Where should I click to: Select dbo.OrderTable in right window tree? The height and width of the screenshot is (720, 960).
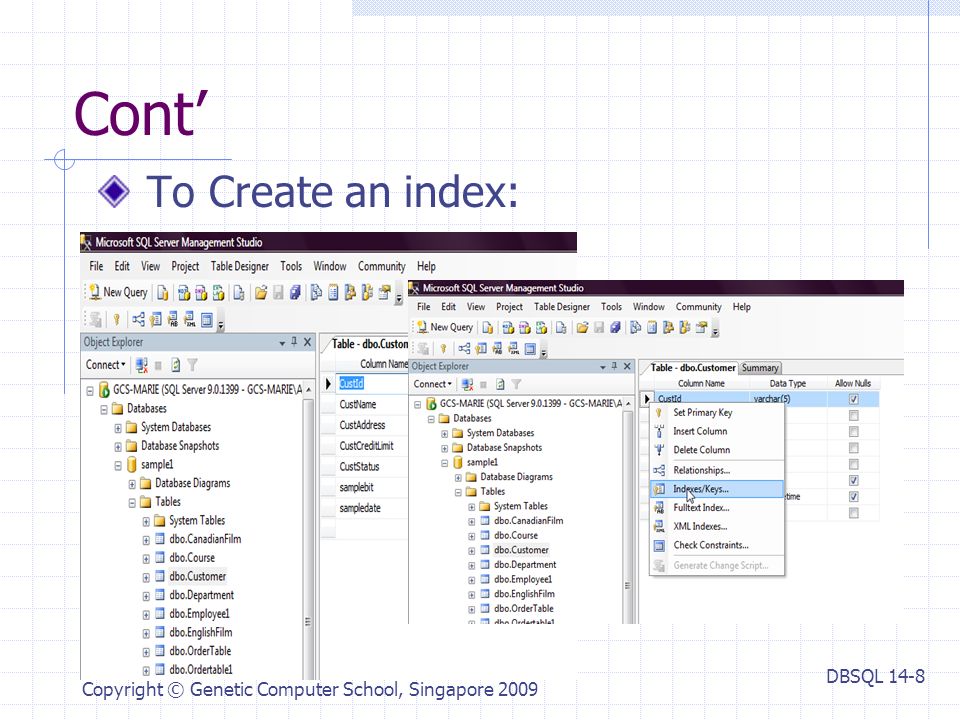coord(523,609)
